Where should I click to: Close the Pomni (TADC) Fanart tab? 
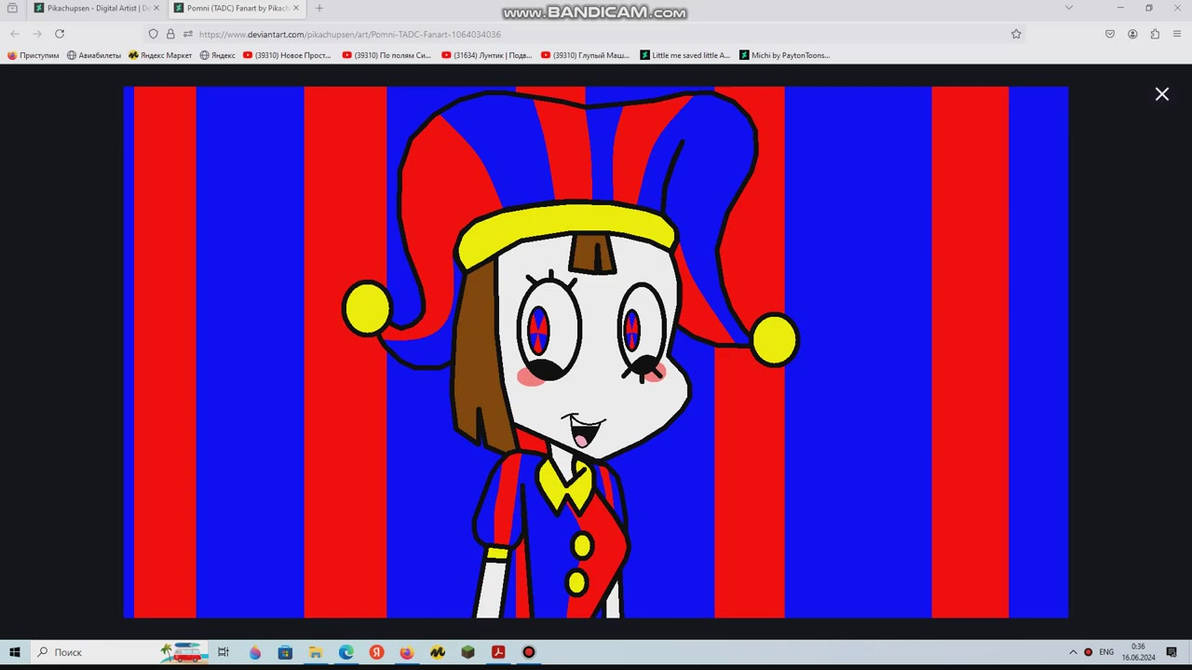click(296, 8)
